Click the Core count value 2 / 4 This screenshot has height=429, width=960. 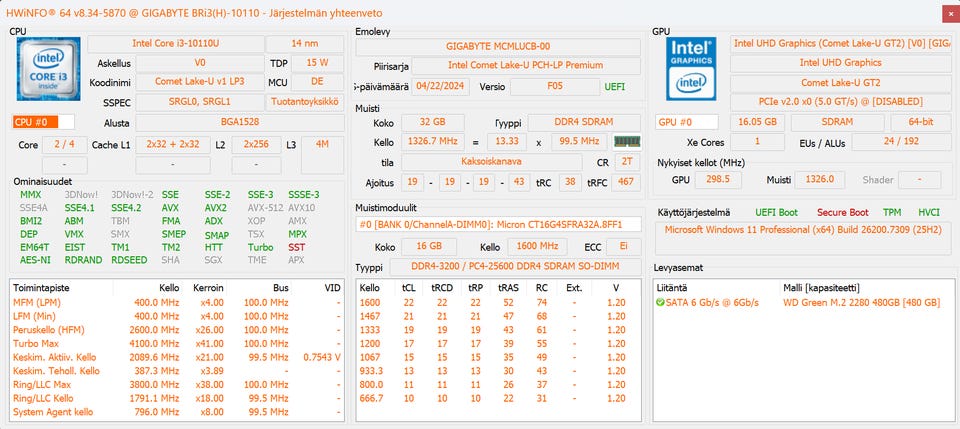point(64,145)
